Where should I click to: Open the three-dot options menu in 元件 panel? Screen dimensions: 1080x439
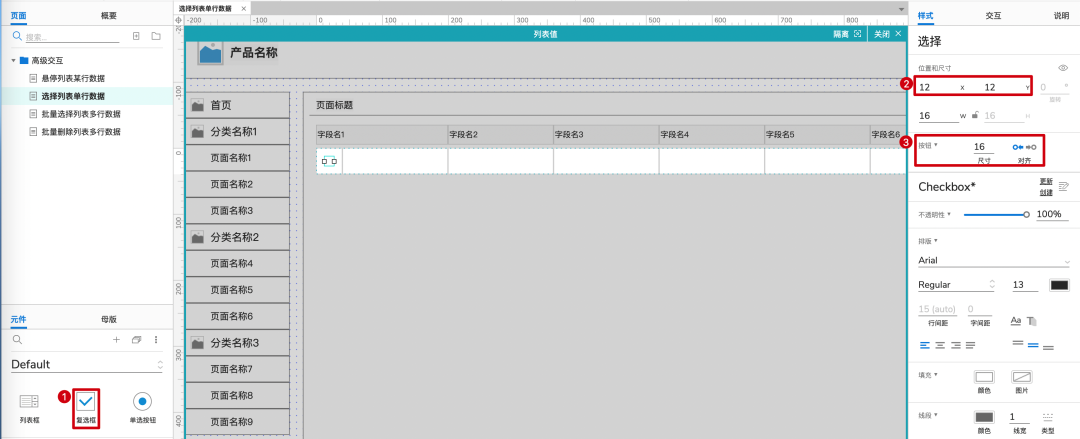156,340
